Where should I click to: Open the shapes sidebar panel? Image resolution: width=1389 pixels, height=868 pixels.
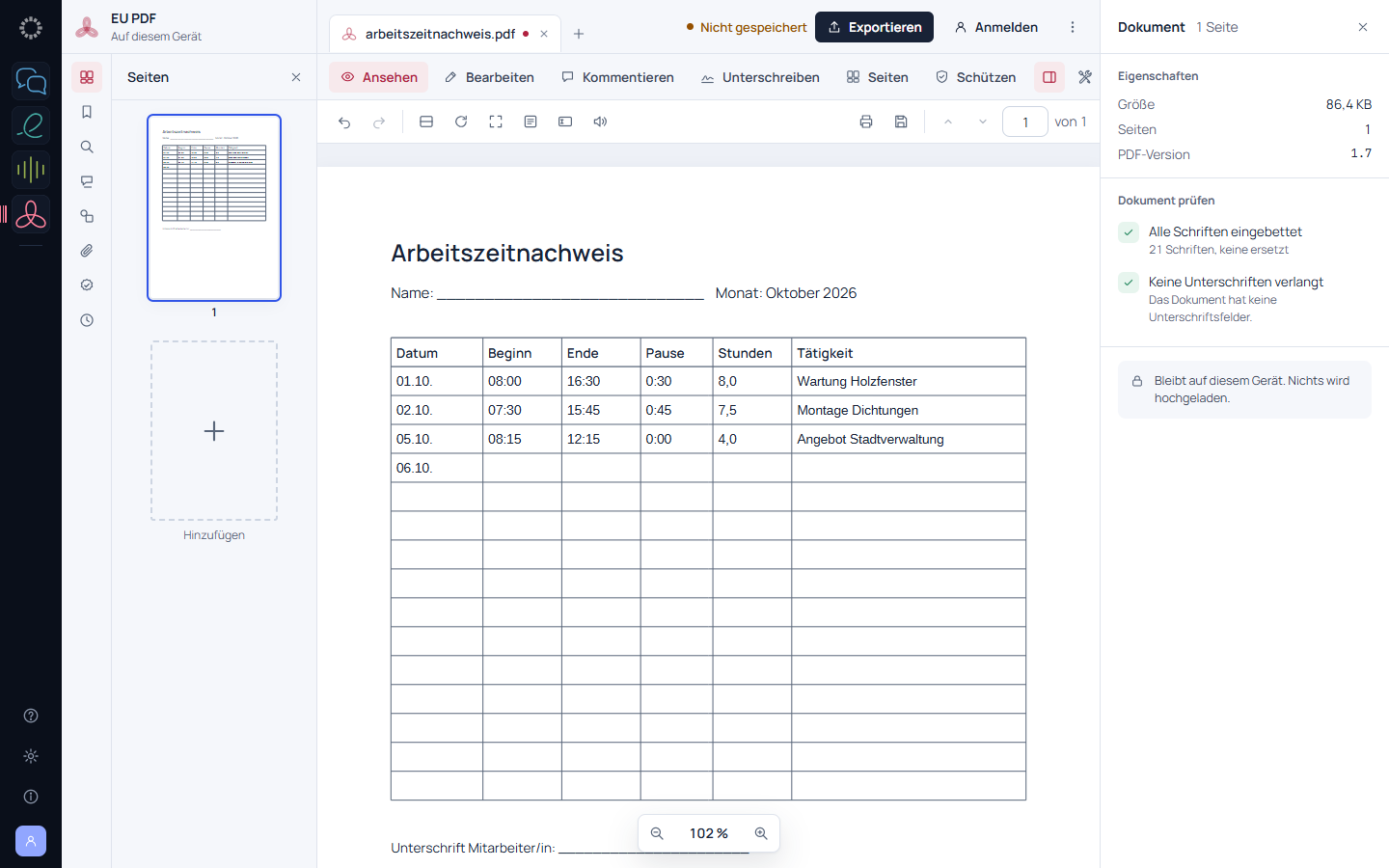87,216
